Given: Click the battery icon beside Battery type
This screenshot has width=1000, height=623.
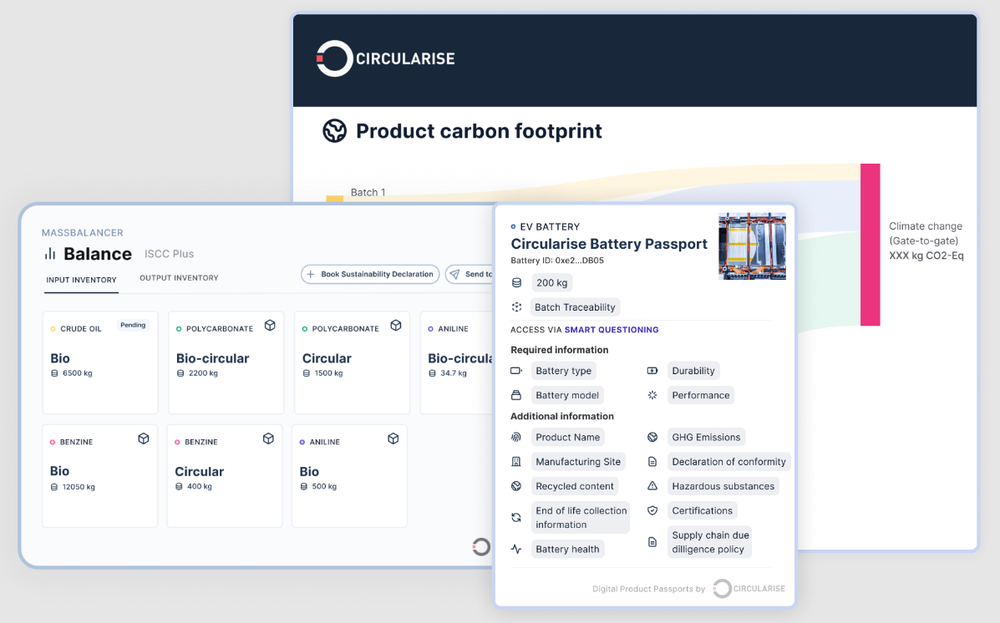Looking at the screenshot, I should tap(517, 370).
